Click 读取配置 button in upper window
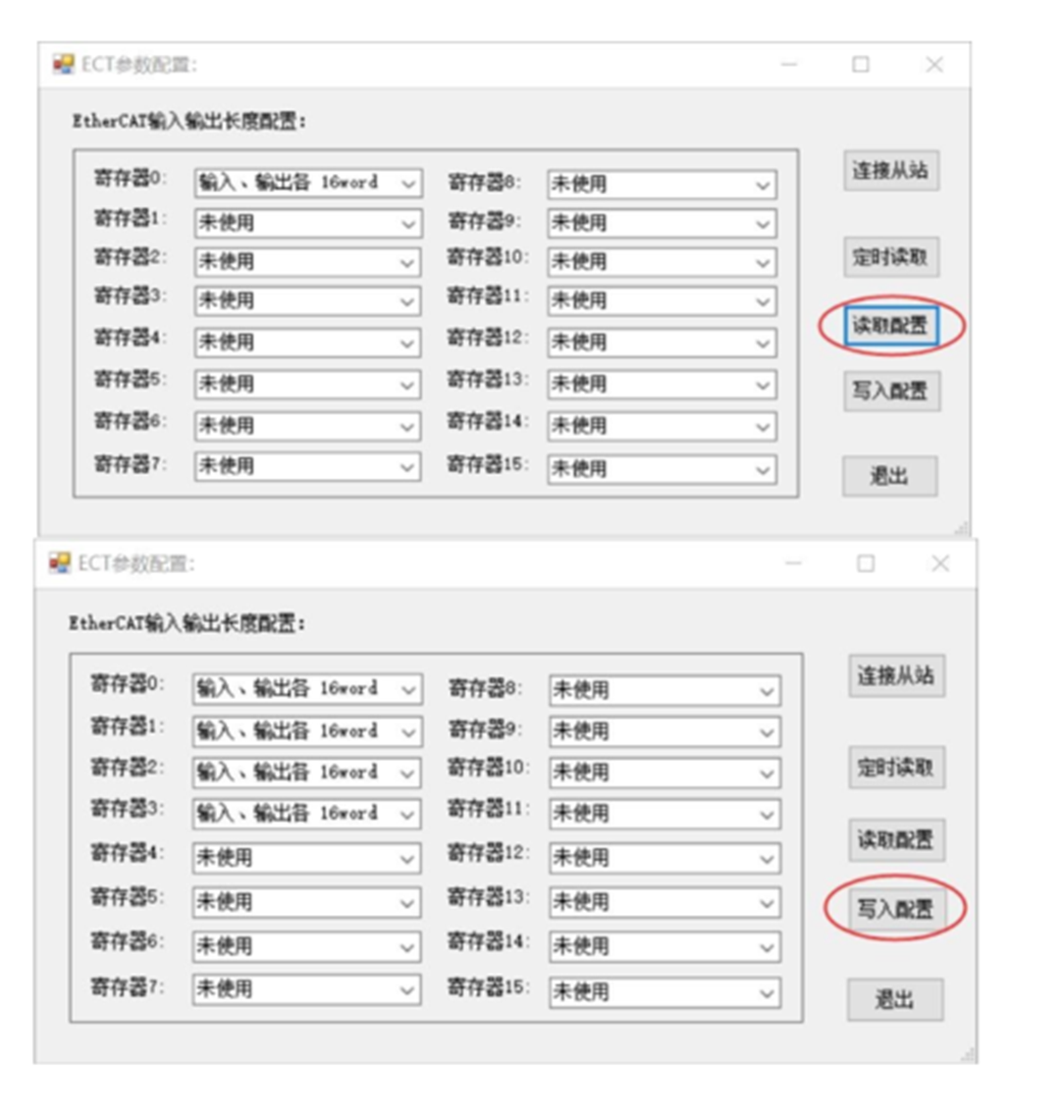 tap(890, 326)
